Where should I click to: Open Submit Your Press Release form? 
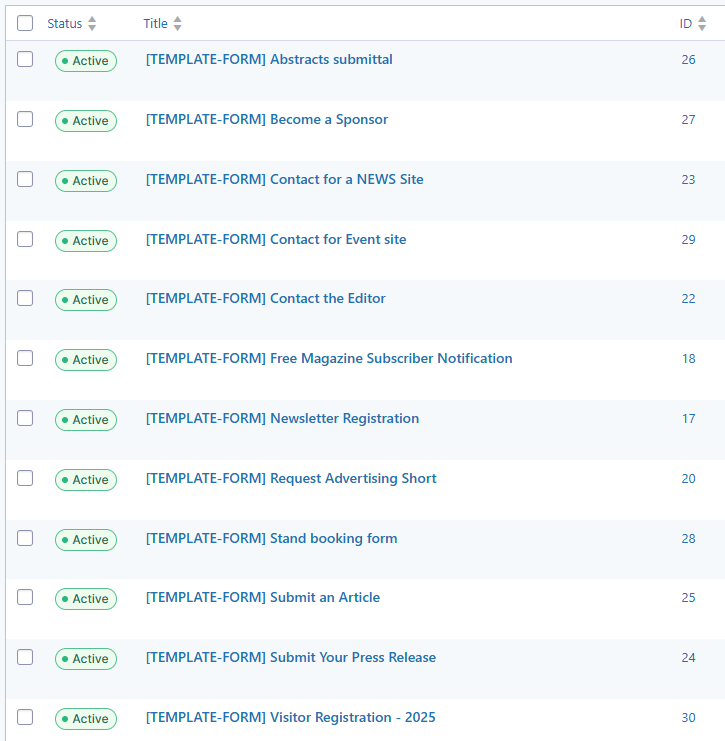(x=291, y=658)
